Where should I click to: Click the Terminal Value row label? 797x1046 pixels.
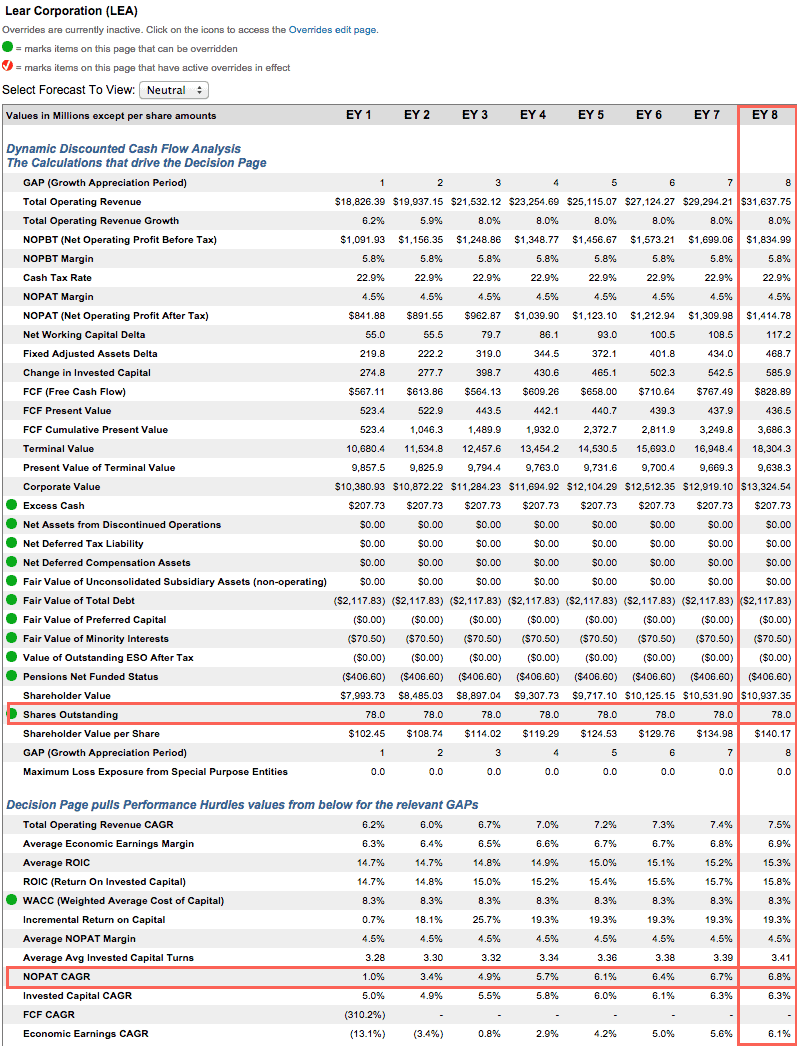coord(58,448)
